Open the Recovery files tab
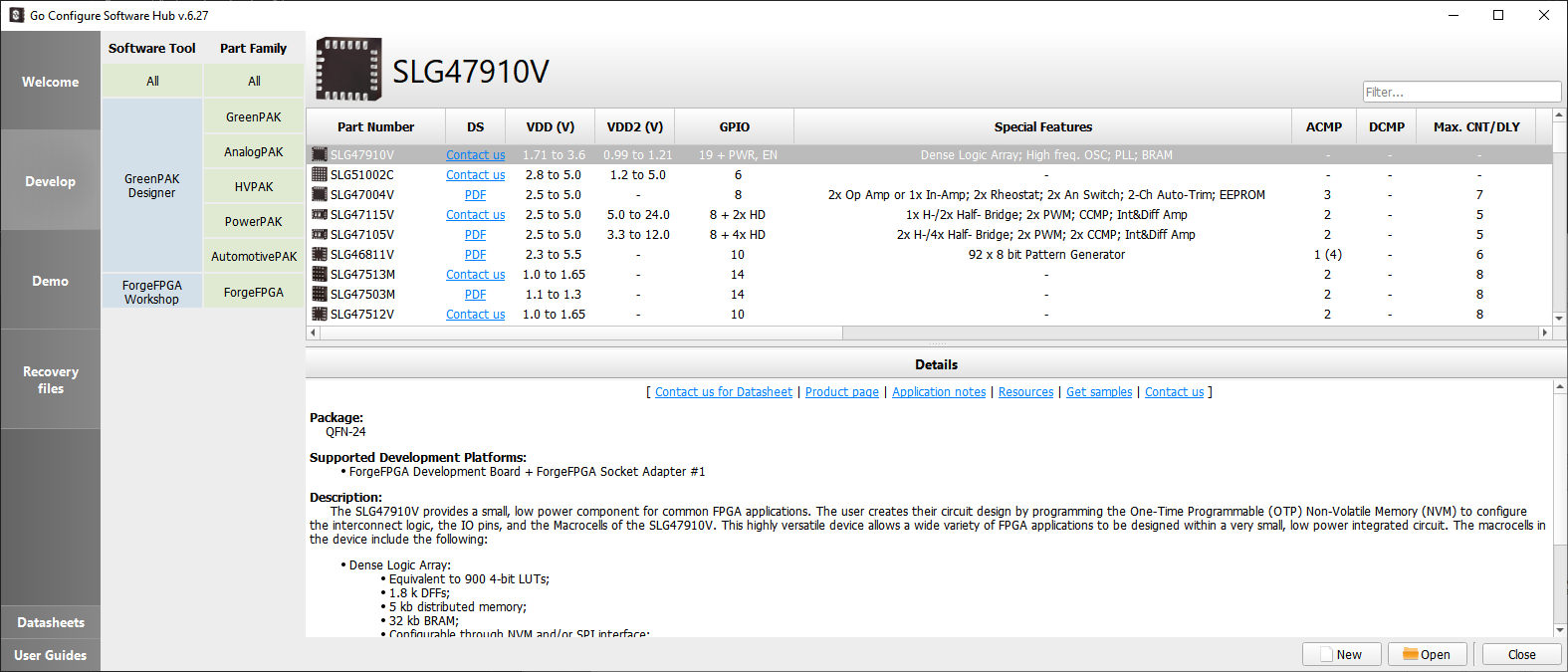Image resolution: width=1568 pixels, height=672 pixels. (51, 379)
